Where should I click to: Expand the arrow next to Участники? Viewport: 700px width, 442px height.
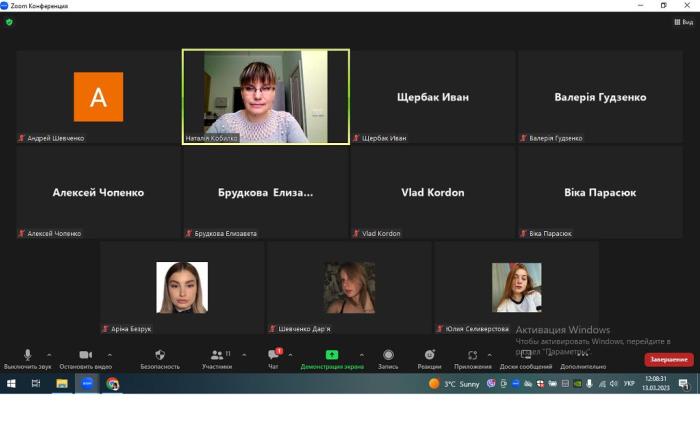click(244, 355)
